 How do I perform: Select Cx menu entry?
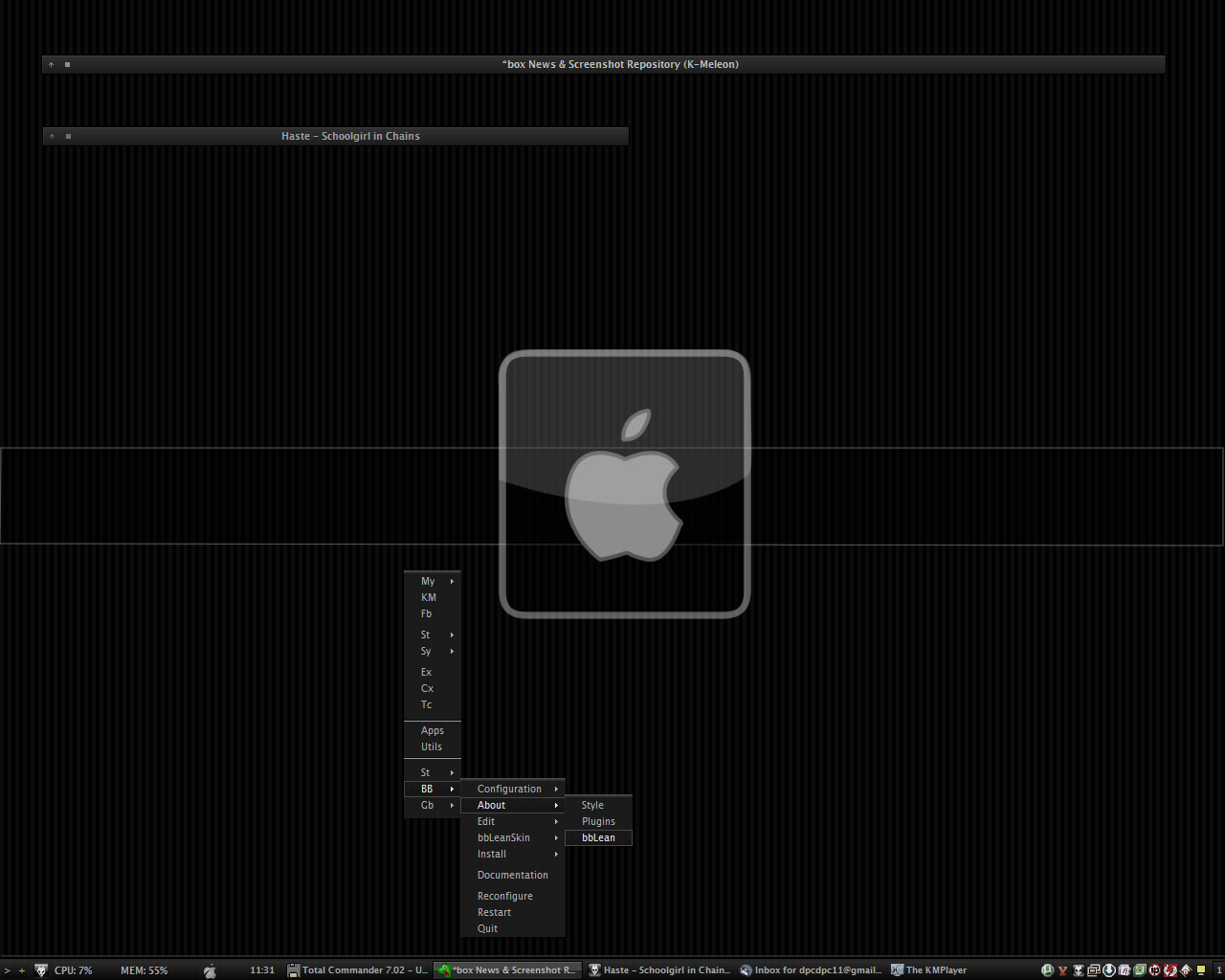click(x=433, y=688)
